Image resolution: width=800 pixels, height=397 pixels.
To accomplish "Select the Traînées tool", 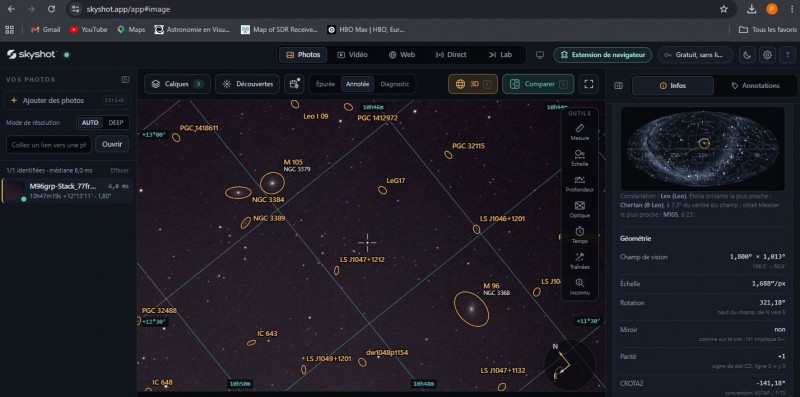I will click(x=579, y=261).
